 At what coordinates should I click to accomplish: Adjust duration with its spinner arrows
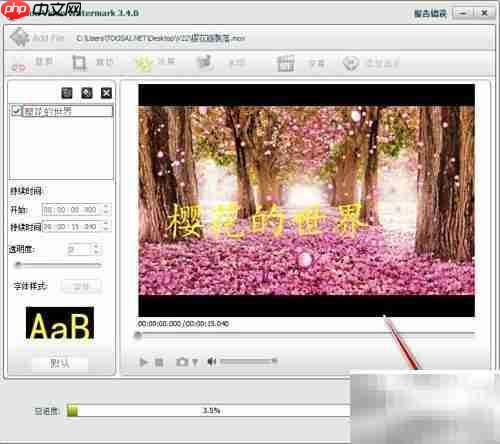tap(106, 227)
